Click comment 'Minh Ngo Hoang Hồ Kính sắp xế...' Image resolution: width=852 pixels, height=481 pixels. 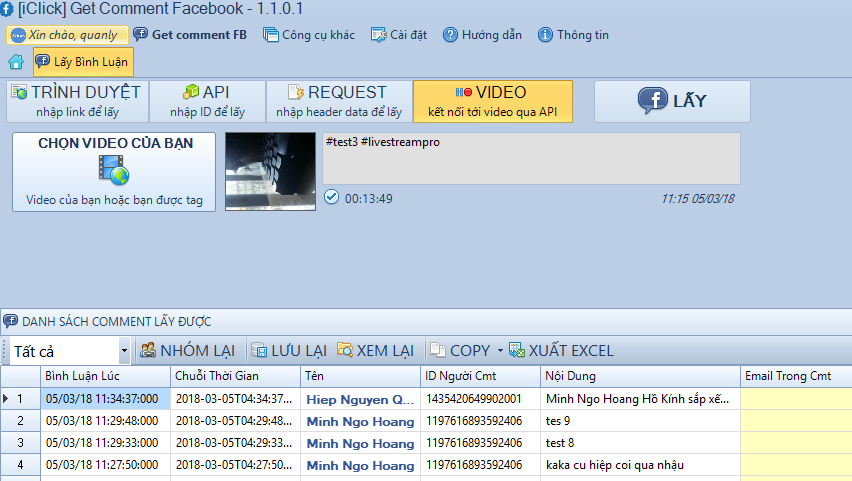[640, 399]
